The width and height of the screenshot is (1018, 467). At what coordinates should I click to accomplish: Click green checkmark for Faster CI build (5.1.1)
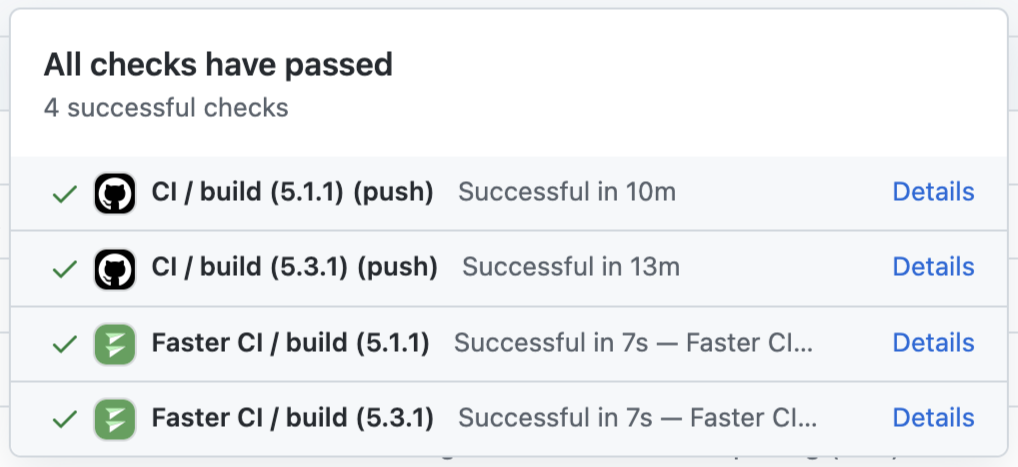[65, 344]
